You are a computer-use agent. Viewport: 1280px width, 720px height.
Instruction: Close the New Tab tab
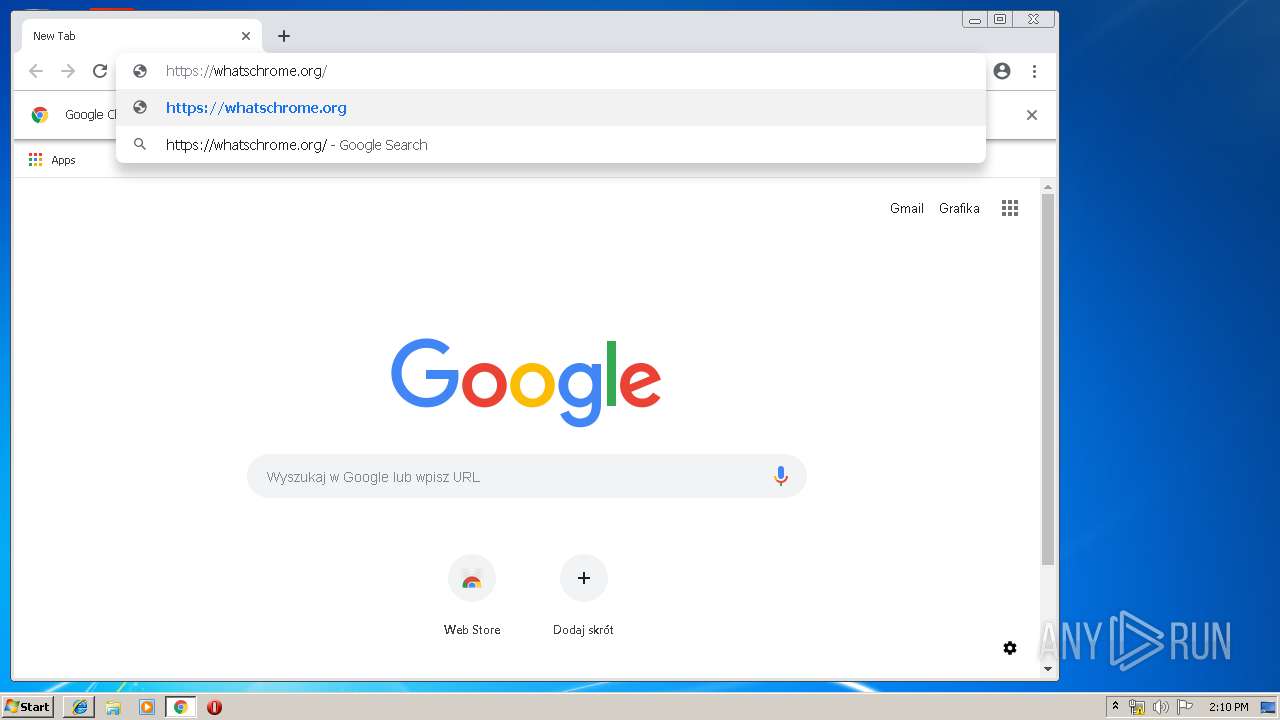[x=246, y=36]
